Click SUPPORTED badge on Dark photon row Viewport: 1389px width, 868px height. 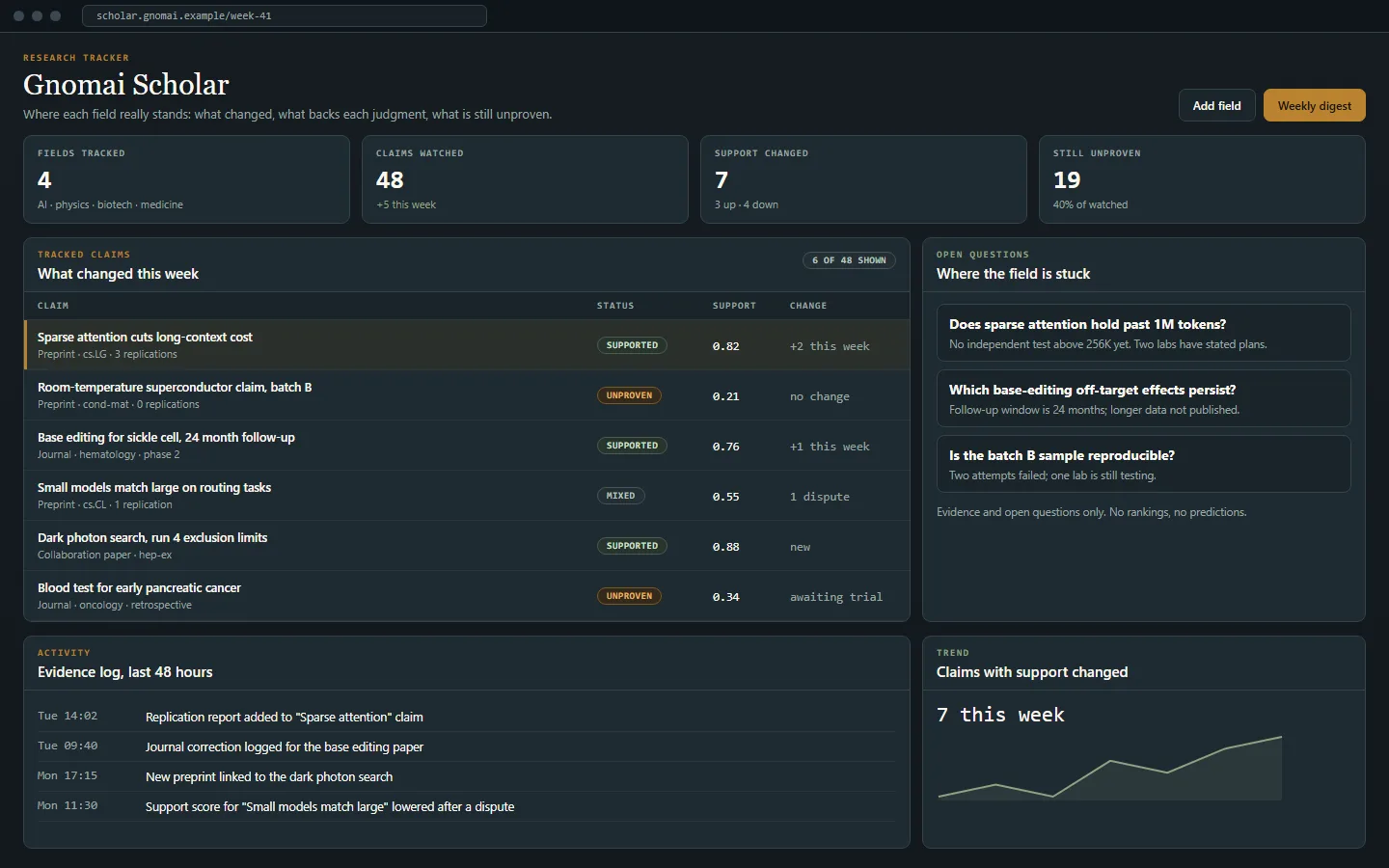click(632, 546)
